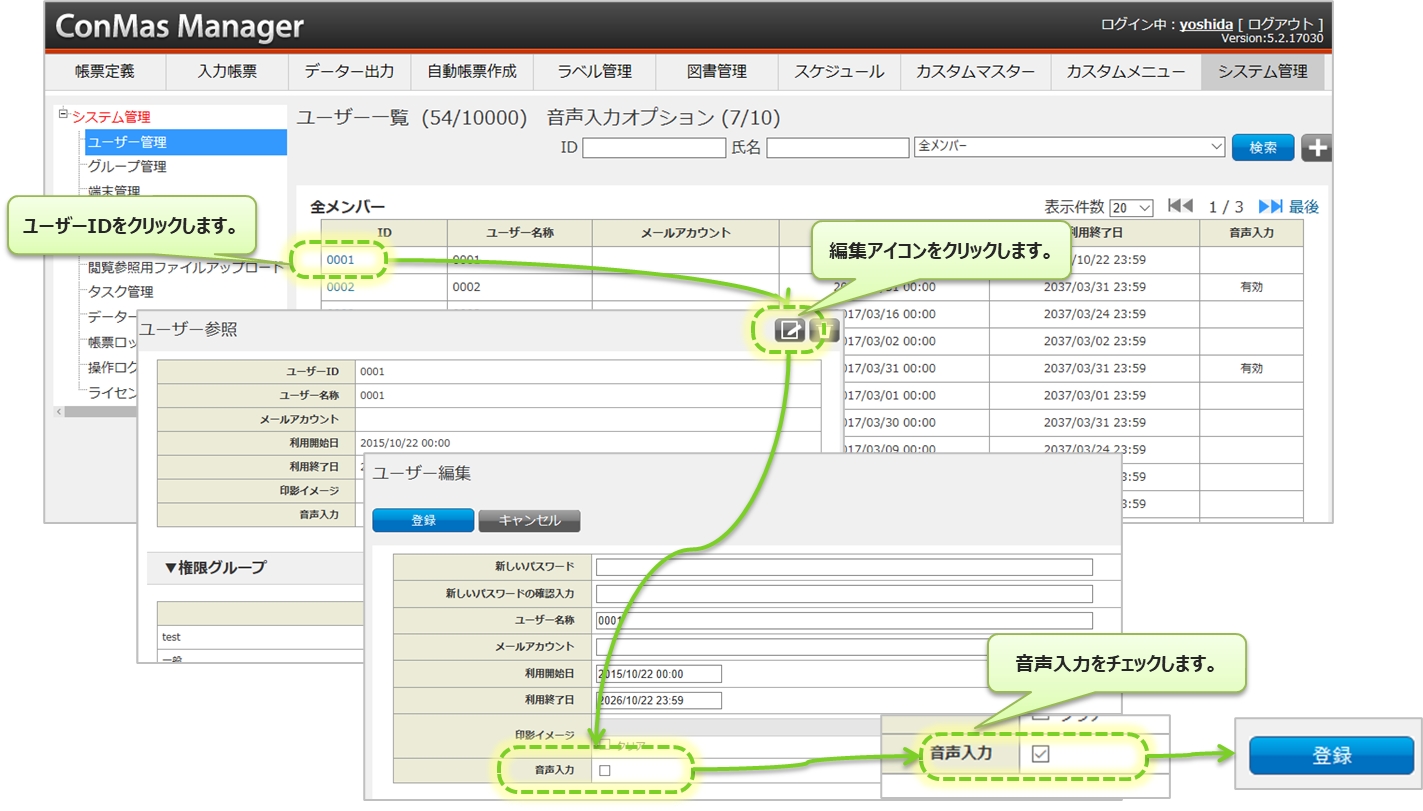Select the カスタムメニュー tab
Image resolution: width=1423 pixels, height=811 pixels.
pos(1125,72)
